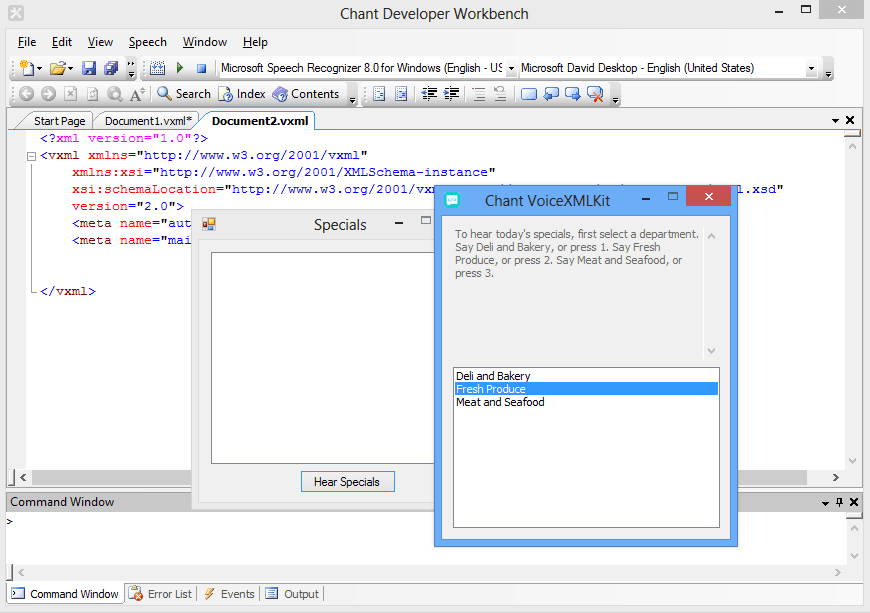Click the help Forward navigation arrow

tap(48, 94)
